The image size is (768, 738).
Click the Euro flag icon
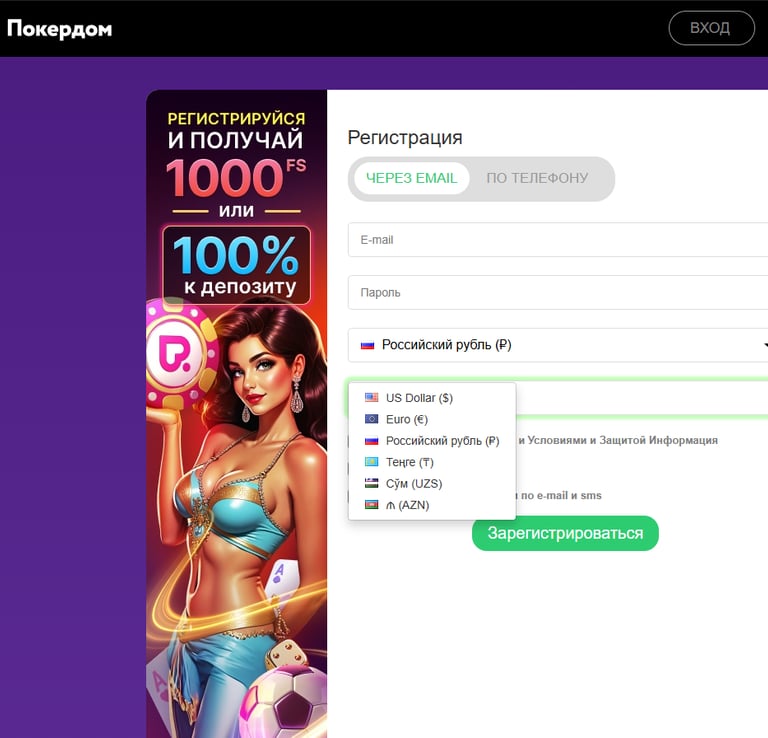pos(371,419)
